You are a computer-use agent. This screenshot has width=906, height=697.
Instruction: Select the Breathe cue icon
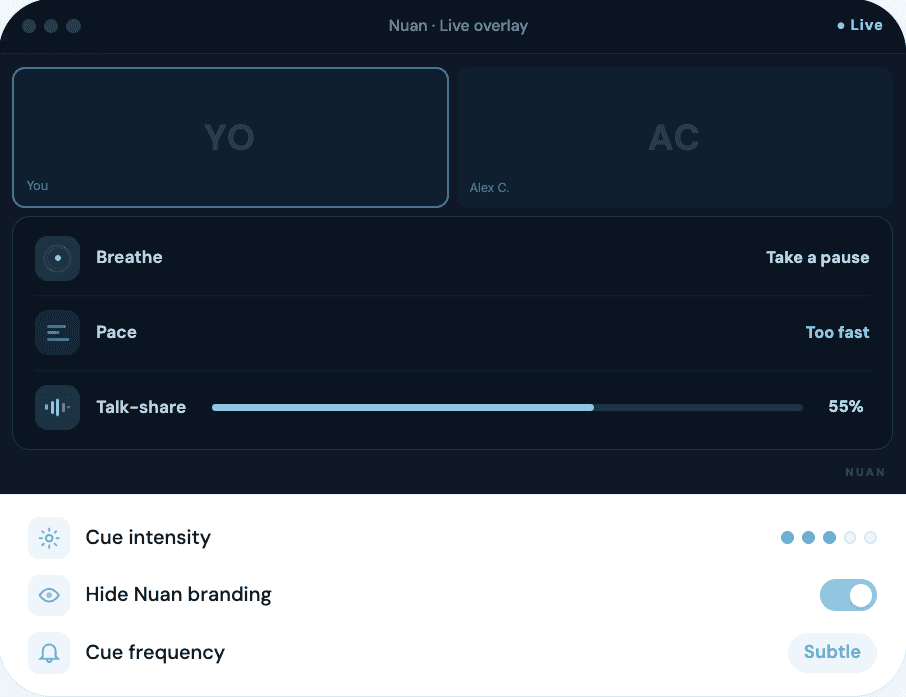[x=57, y=258]
